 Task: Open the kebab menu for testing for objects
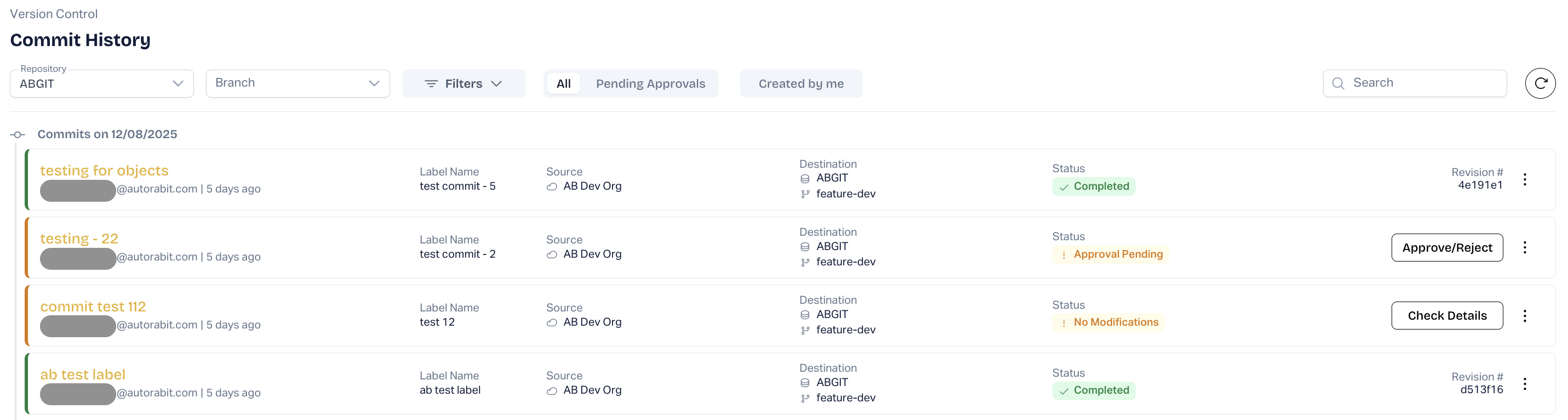[x=1524, y=179]
